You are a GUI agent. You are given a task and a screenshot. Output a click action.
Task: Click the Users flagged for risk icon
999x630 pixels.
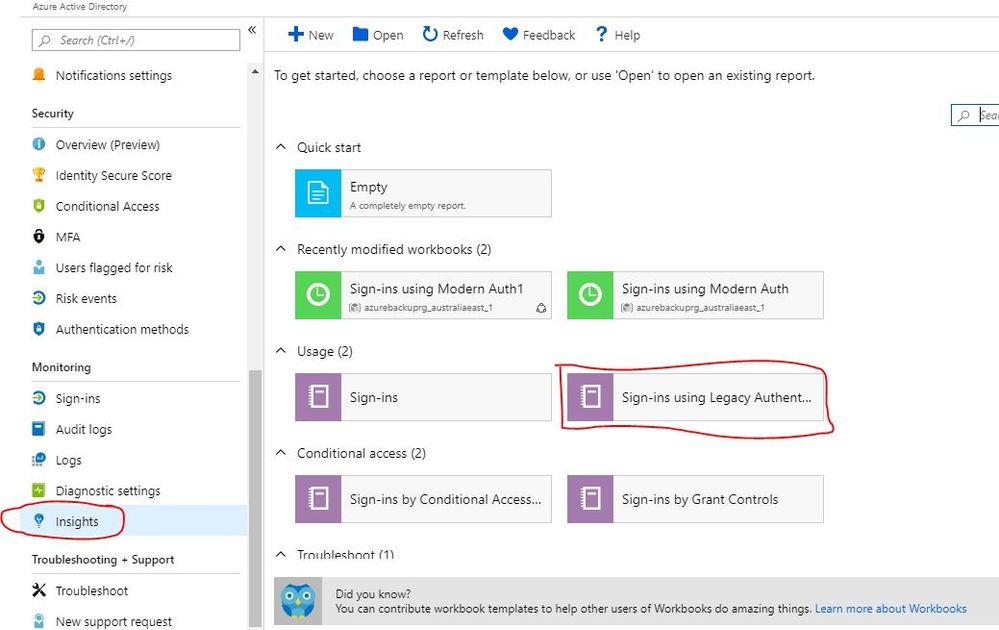click(39, 267)
